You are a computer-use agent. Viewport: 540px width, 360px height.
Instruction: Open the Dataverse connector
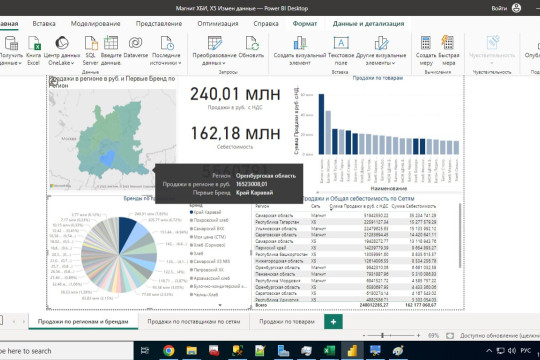[x=136, y=47]
